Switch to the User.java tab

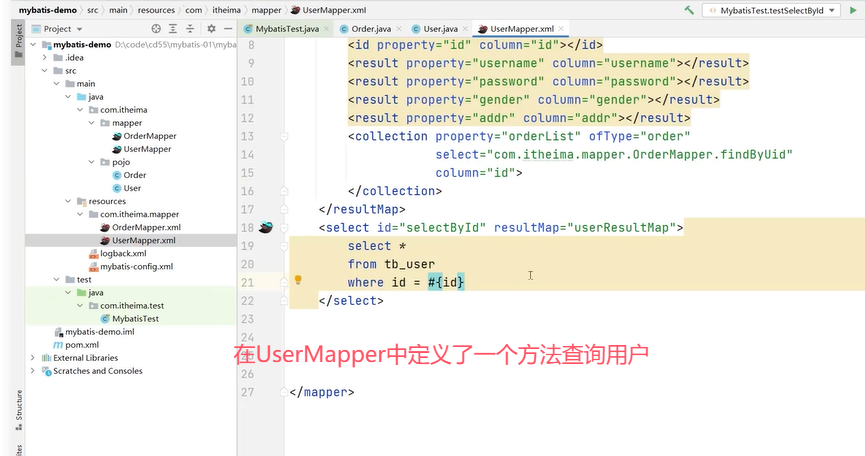(440, 29)
